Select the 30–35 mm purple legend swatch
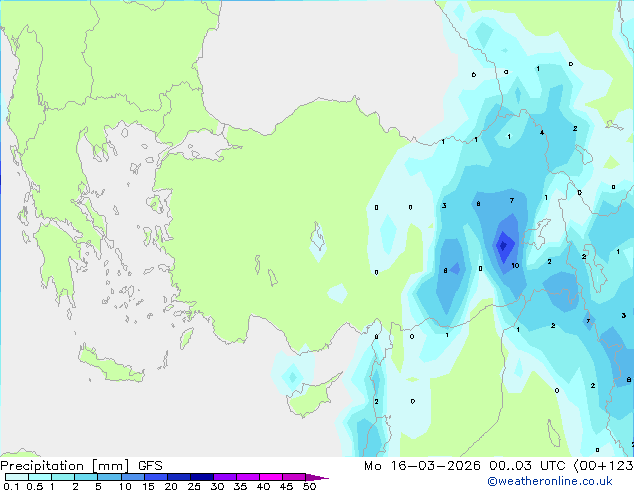 pyautogui.click(x=225, y=477)
